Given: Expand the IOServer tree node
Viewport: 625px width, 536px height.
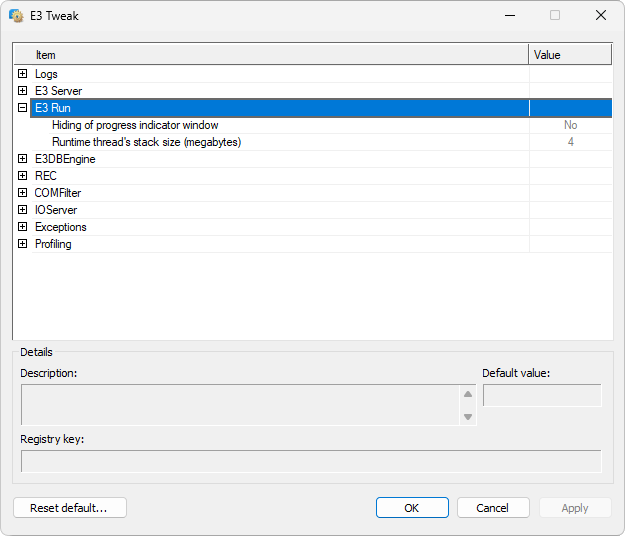Looking at the screenshot, I should point(22,210).
